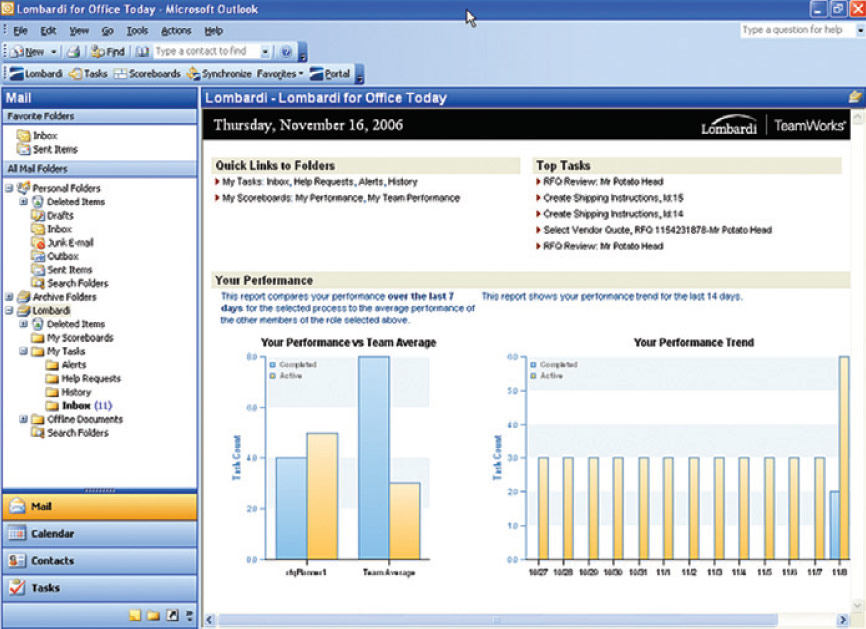The image size is (866, 629).
Task: Click the Help question mark icon
Action: tap(287, 51)
